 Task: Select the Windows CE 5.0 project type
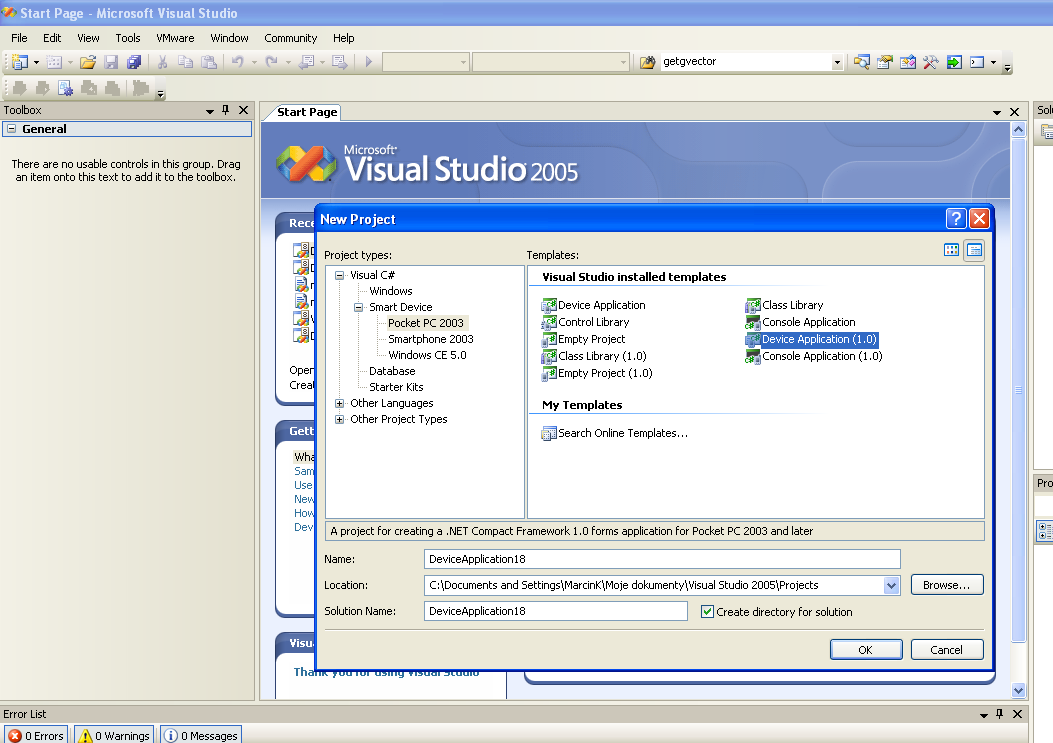[x=427, y=355]
